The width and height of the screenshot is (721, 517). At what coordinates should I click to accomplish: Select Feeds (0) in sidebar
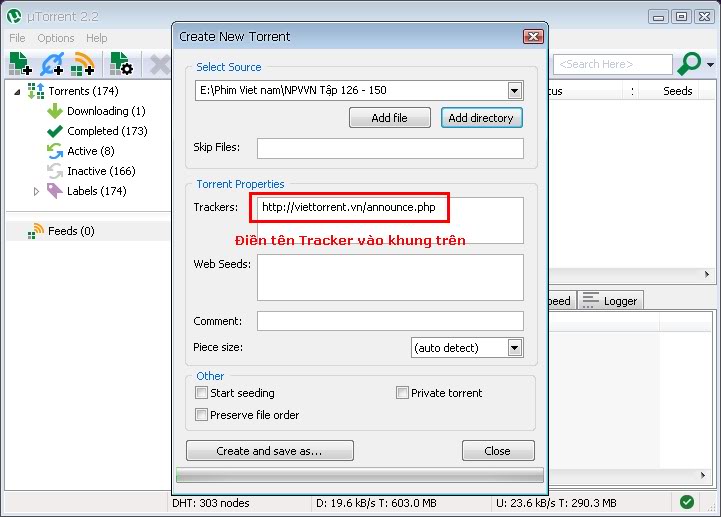(x=71, y=231)
